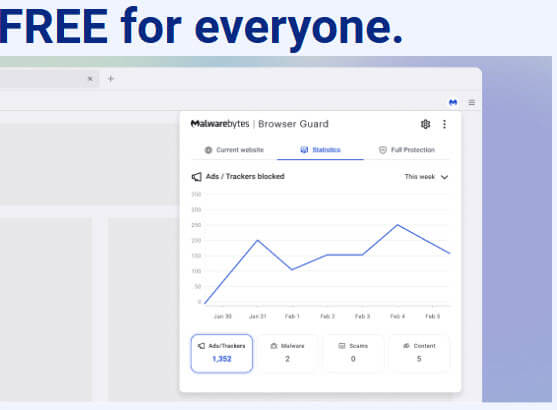Switch to the Current website tab
The width and height of the screenshot is (557, 410).
click(234, 150)
